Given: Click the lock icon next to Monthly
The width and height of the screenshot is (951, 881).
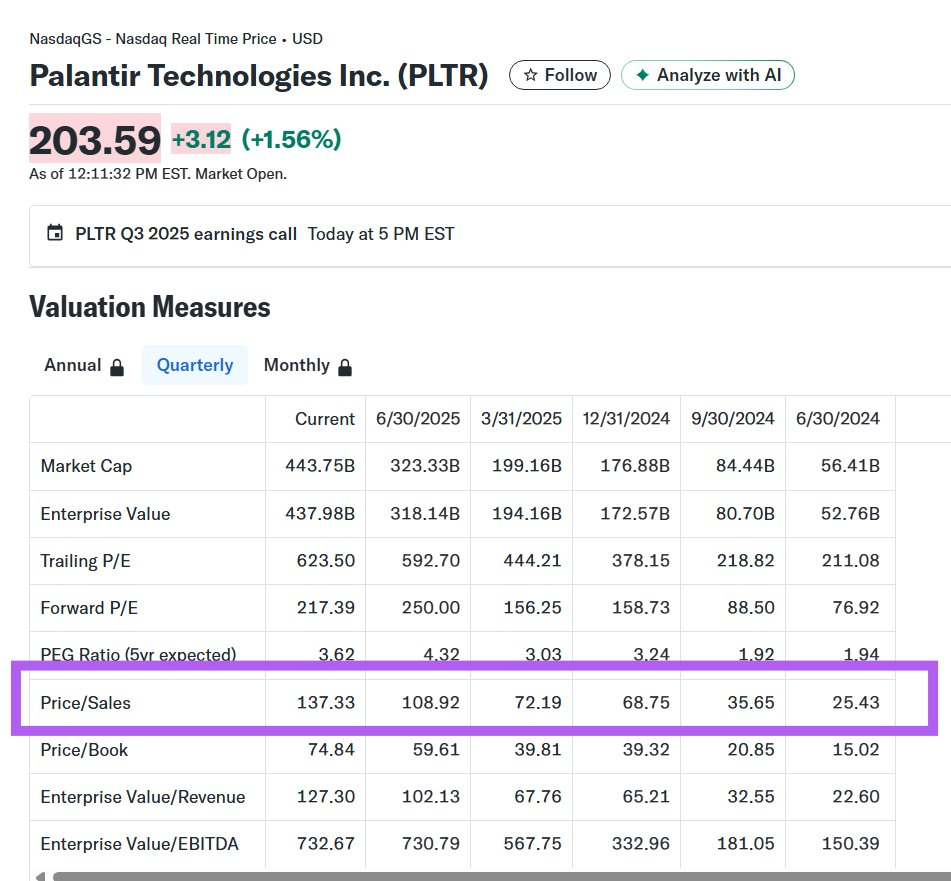Looking at the screenshot, I should pyautogui.click(x=345, y=367).
